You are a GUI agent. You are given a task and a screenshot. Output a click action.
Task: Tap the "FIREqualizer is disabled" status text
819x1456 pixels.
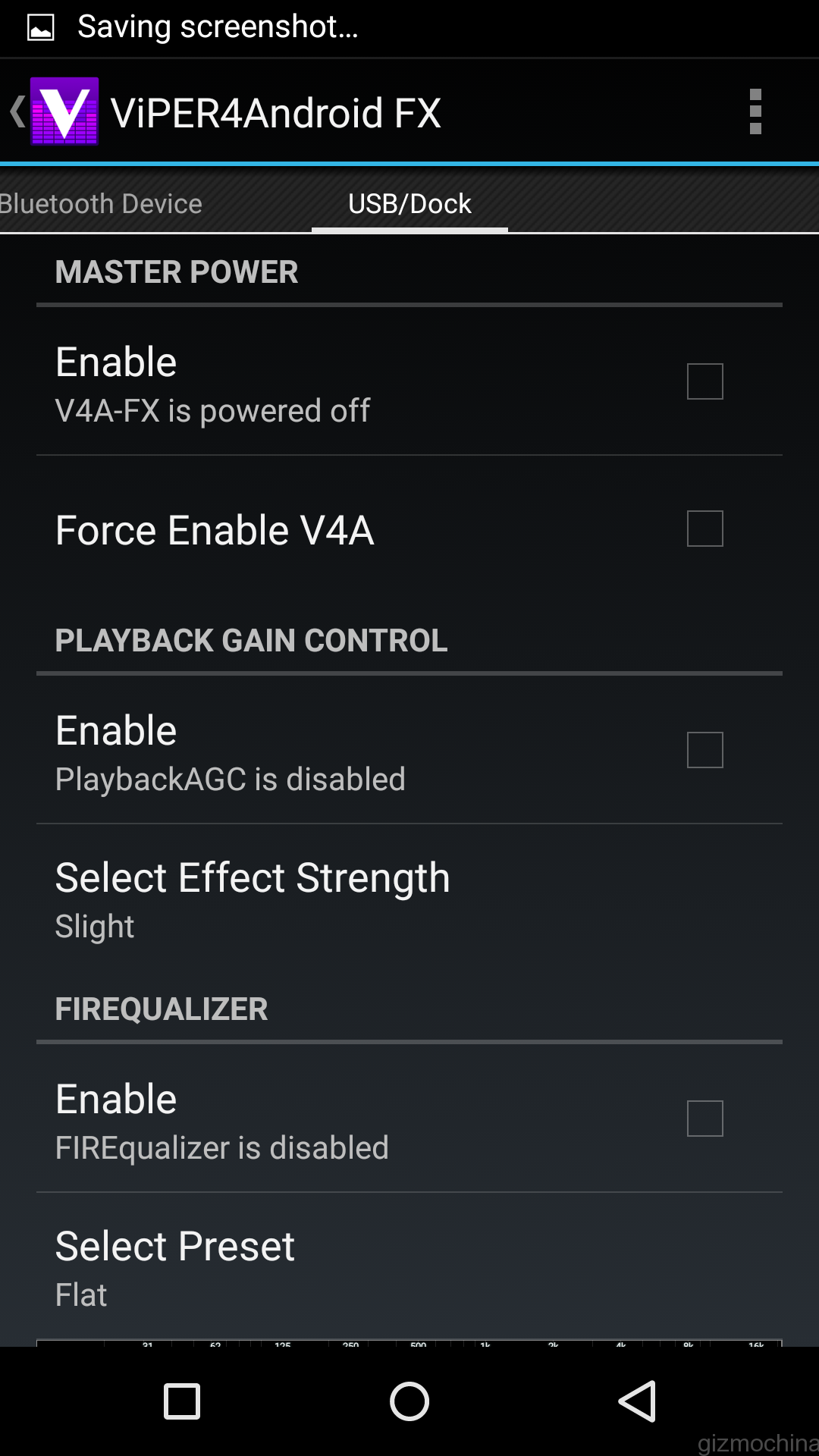click(x=221, y=1148)
